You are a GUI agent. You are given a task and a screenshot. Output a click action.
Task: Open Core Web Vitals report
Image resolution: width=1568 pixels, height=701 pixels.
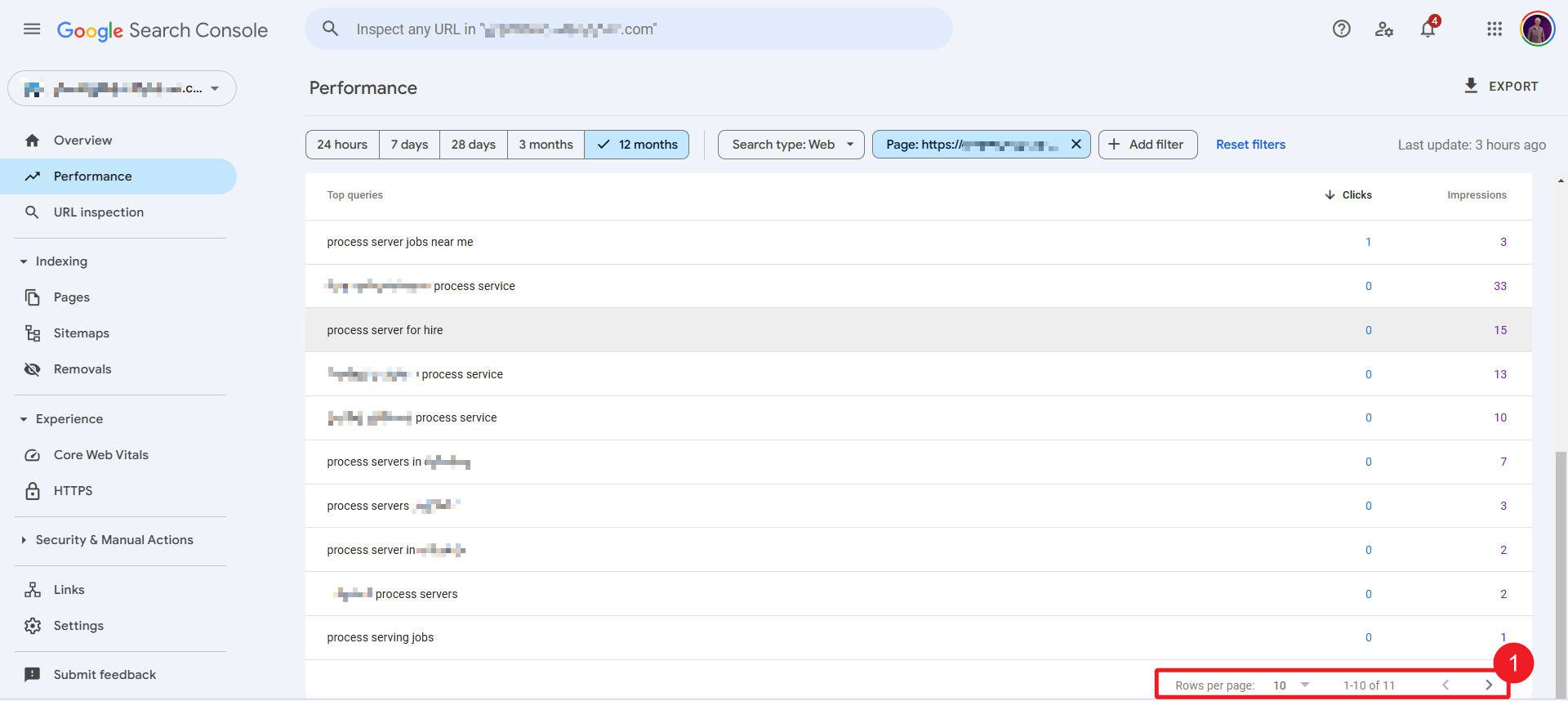[118, 455]
